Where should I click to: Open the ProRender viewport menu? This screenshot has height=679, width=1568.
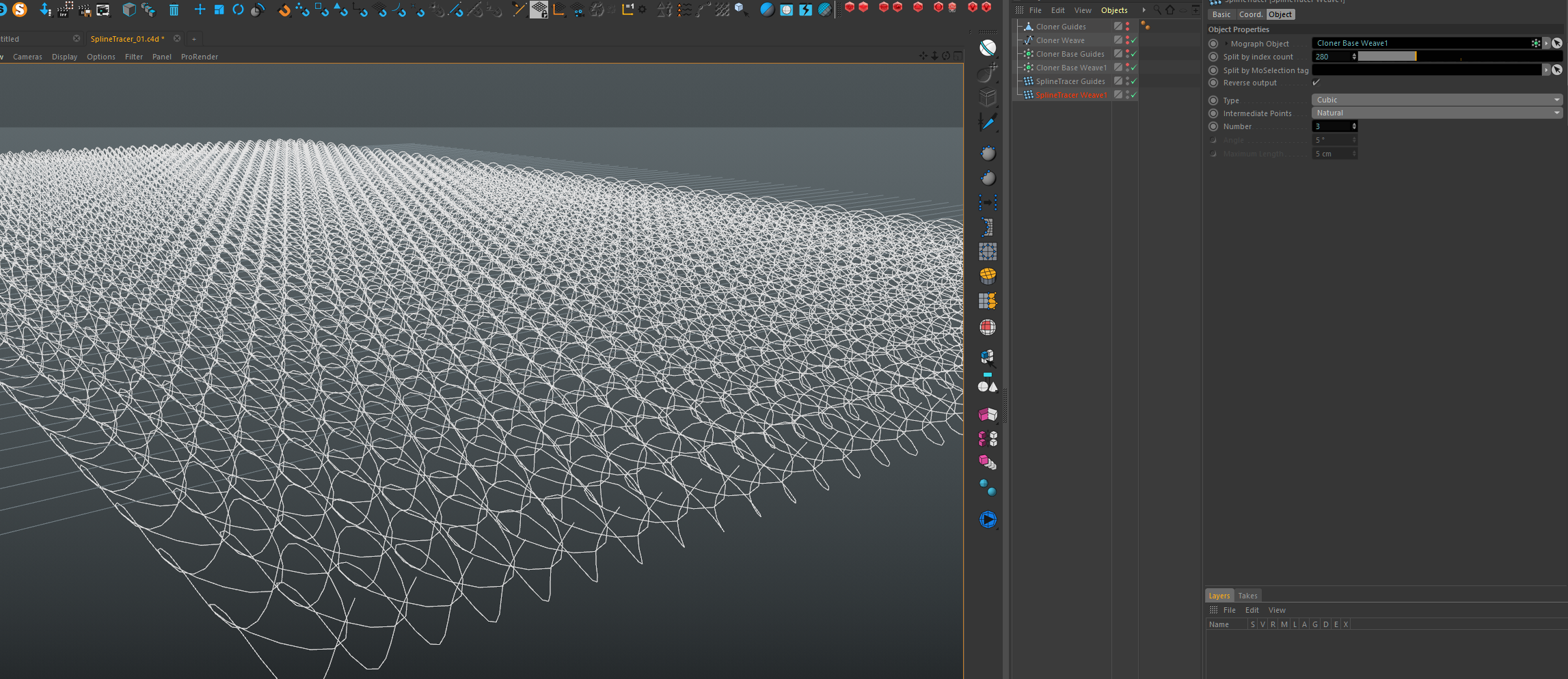coord(200,57)
